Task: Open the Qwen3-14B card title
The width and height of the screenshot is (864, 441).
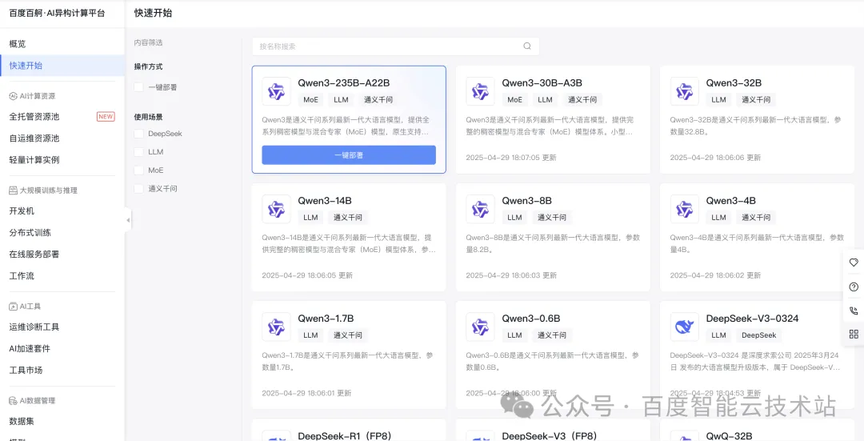Action: tap(325, 201)
